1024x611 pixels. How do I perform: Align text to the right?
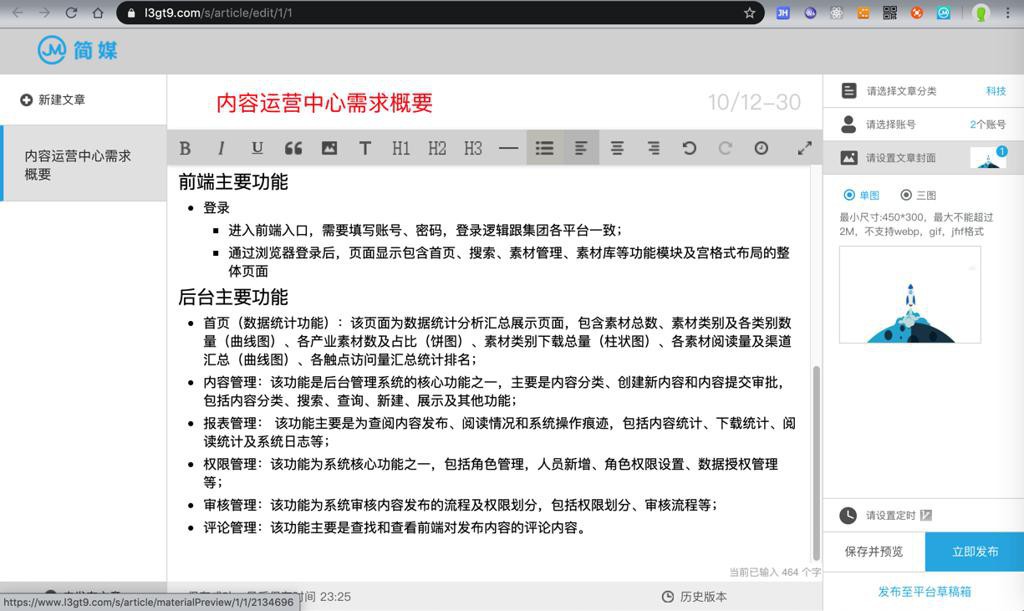pos(653,148)
